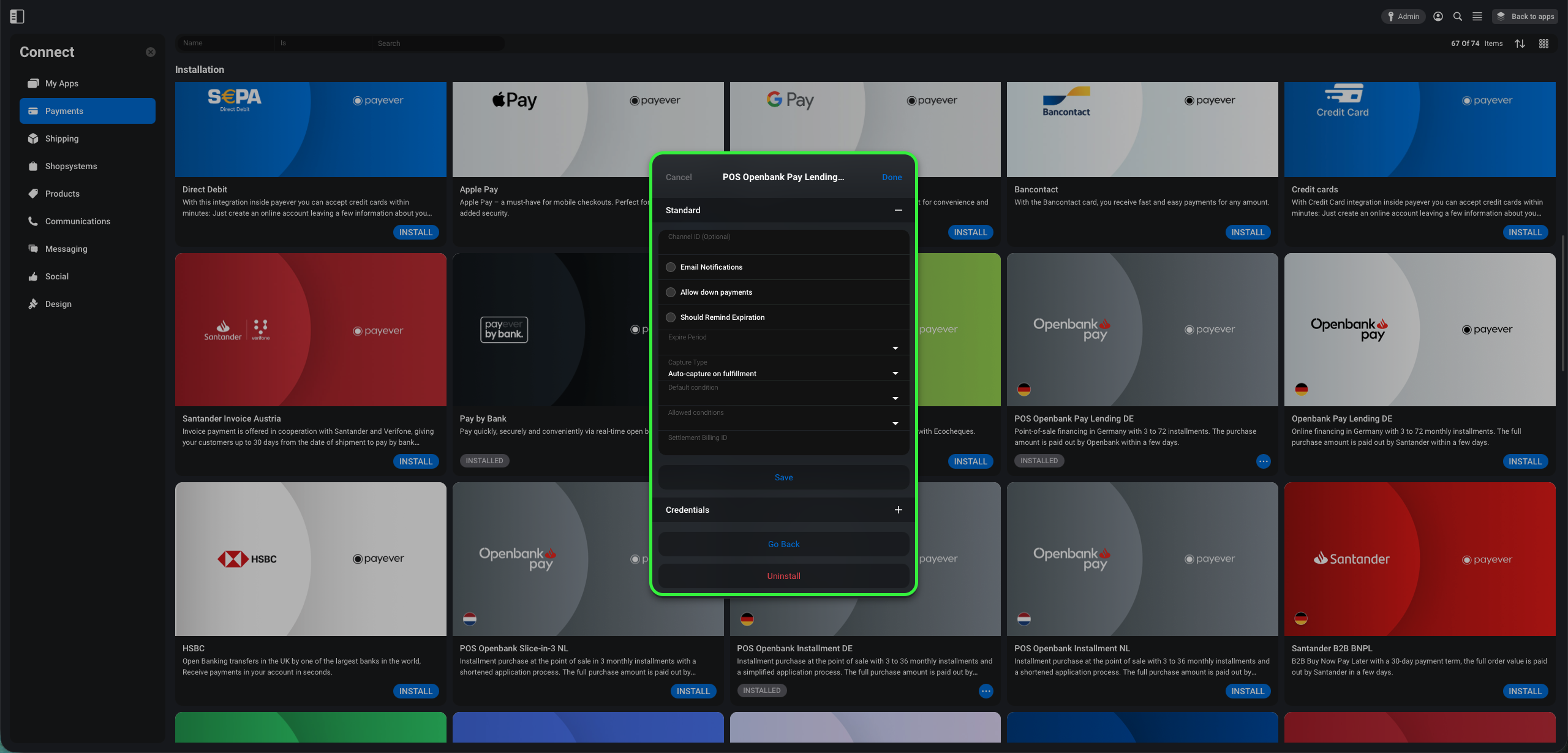This screenshot has height=753, width=1568.
Task: Open Design in the sidebar
Action: pyautogui.click(x=88, y=304)
